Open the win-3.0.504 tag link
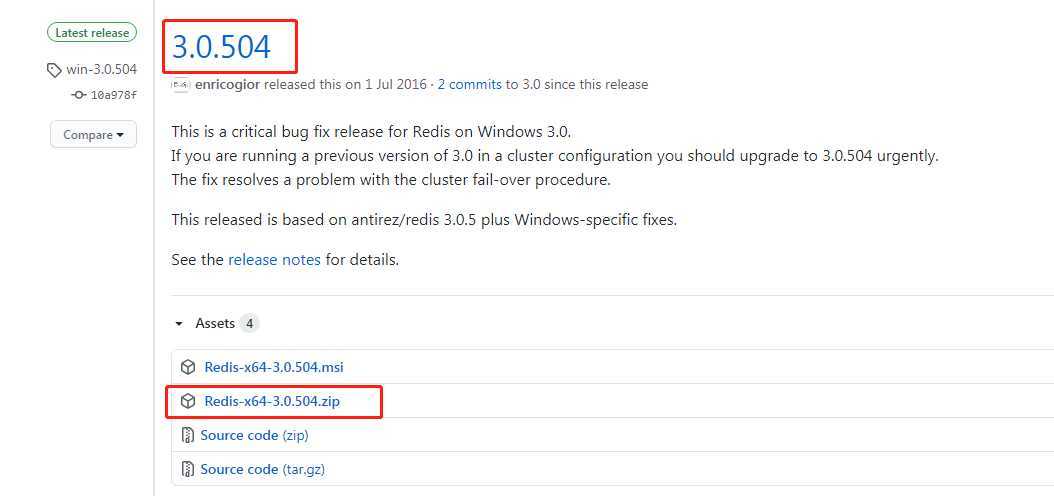The image size is (1054, 496). [102, 70]
